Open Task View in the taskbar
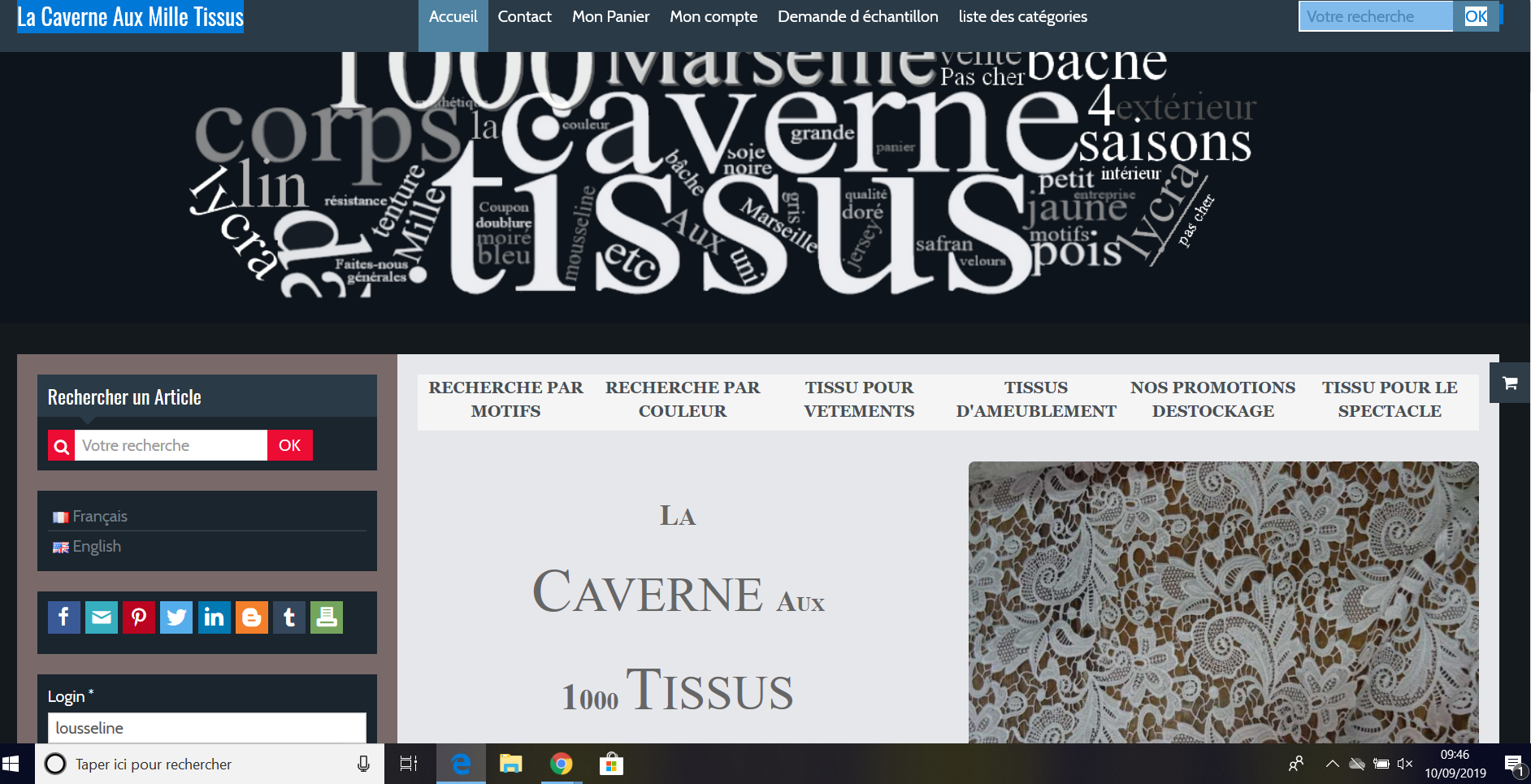1531x784 pixels. (409, 764)
